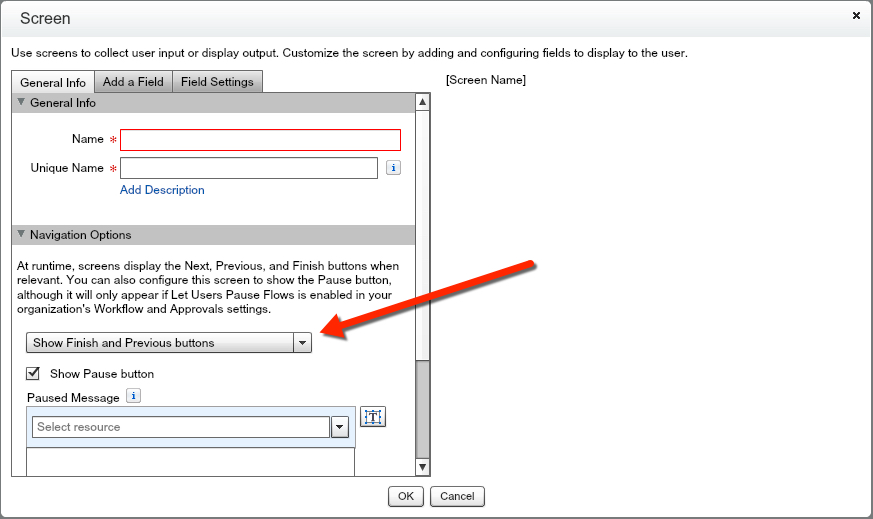Click the OK button
This screenshot has height=519, width=873.
click(405, 496)
